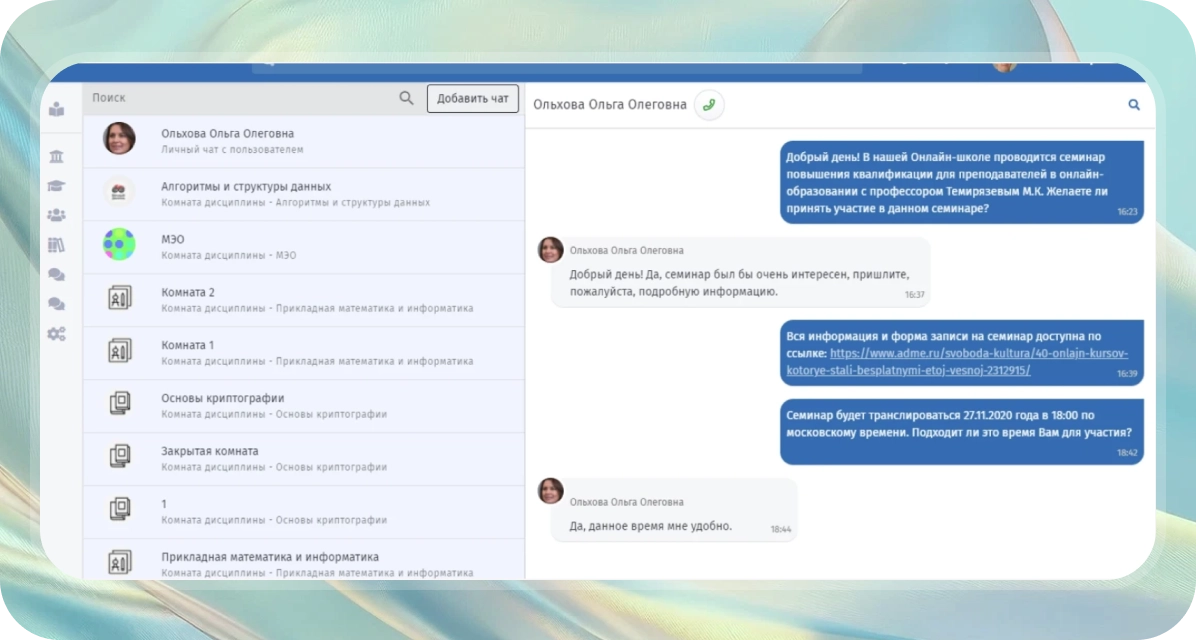This screenshot has width=1196, height=640.
Task: Open the reading person icon in sidebar
Action: click(56, 110)
